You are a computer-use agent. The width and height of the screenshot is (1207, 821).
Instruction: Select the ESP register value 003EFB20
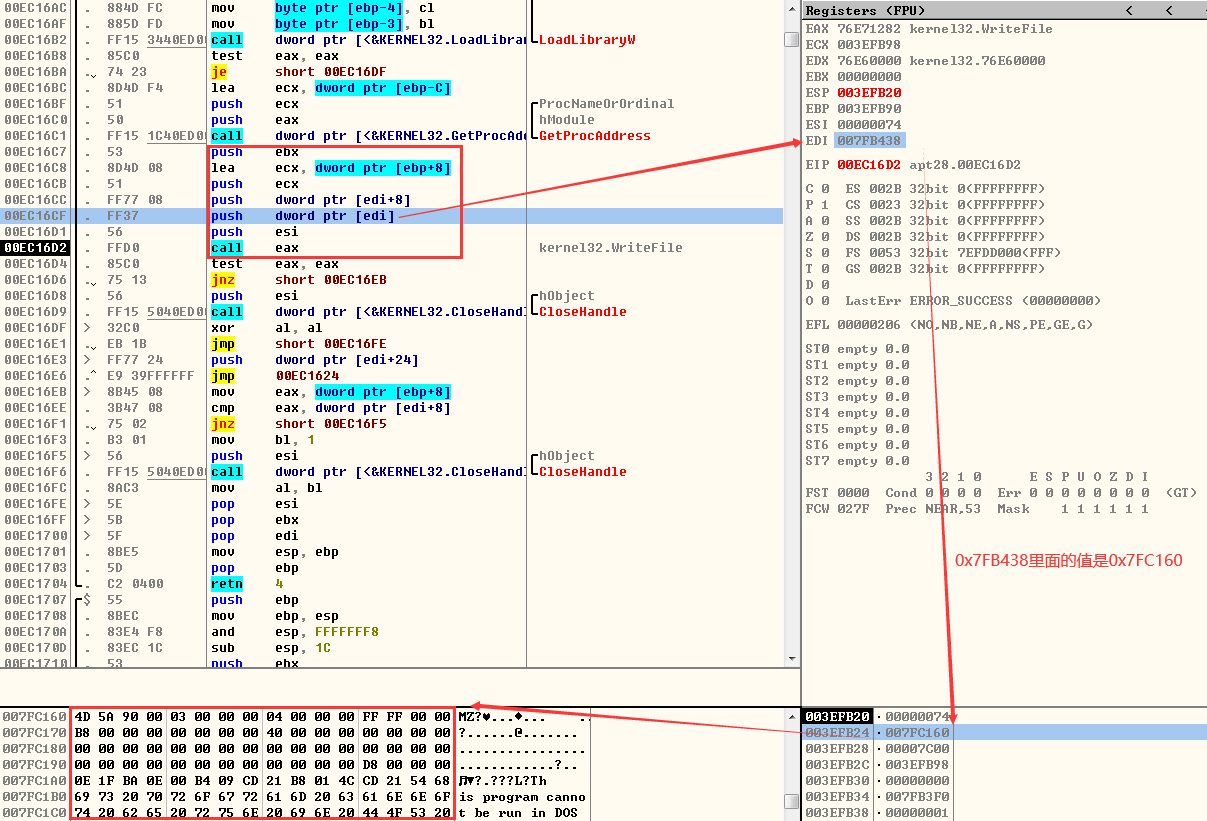pos(869,93)
